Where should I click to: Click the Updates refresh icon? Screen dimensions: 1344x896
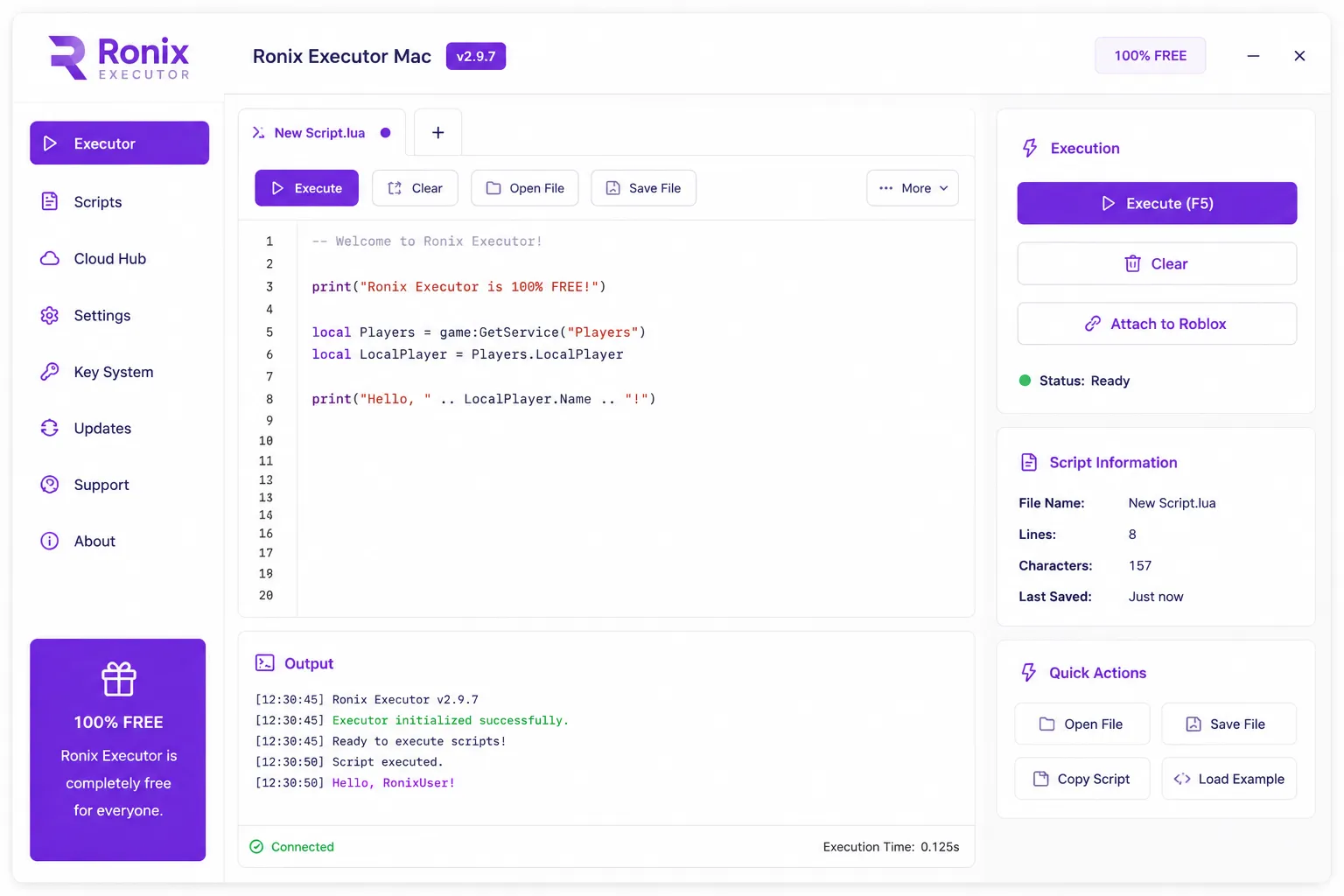[x=50, y=428]
